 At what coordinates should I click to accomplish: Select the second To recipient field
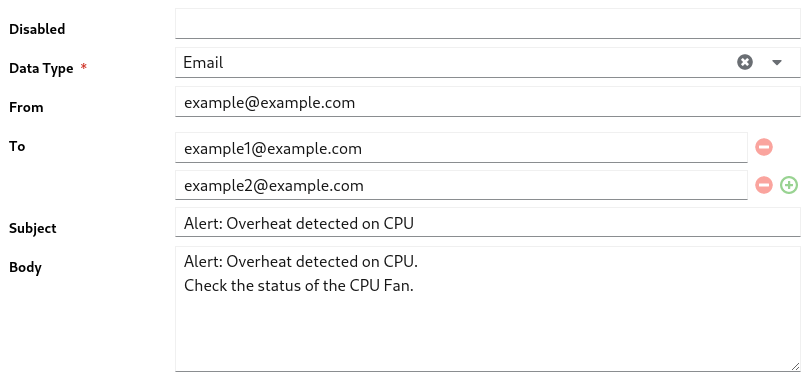[x=461, y=185]
